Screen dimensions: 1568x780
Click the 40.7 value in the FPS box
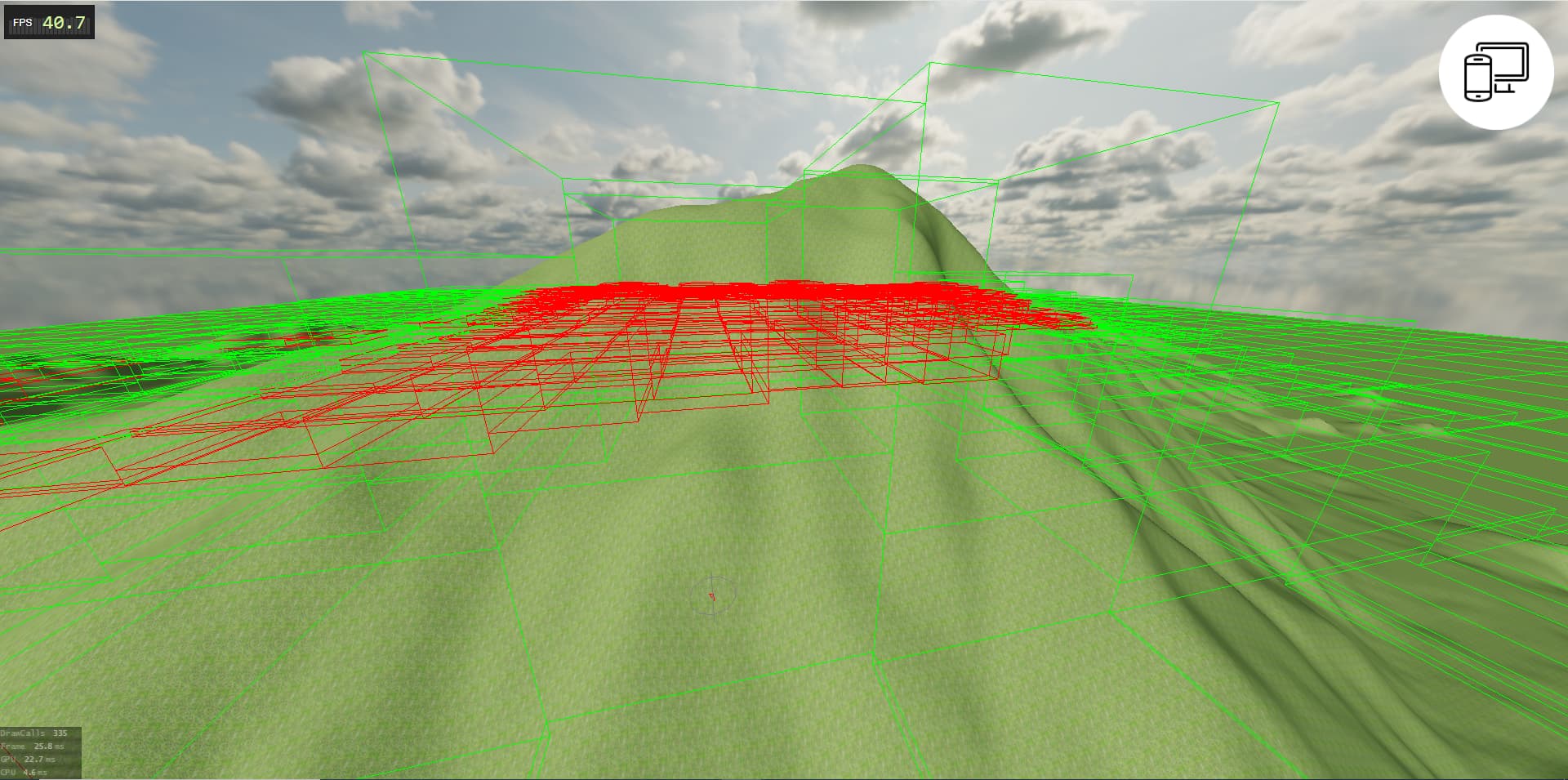coord(64,23)
